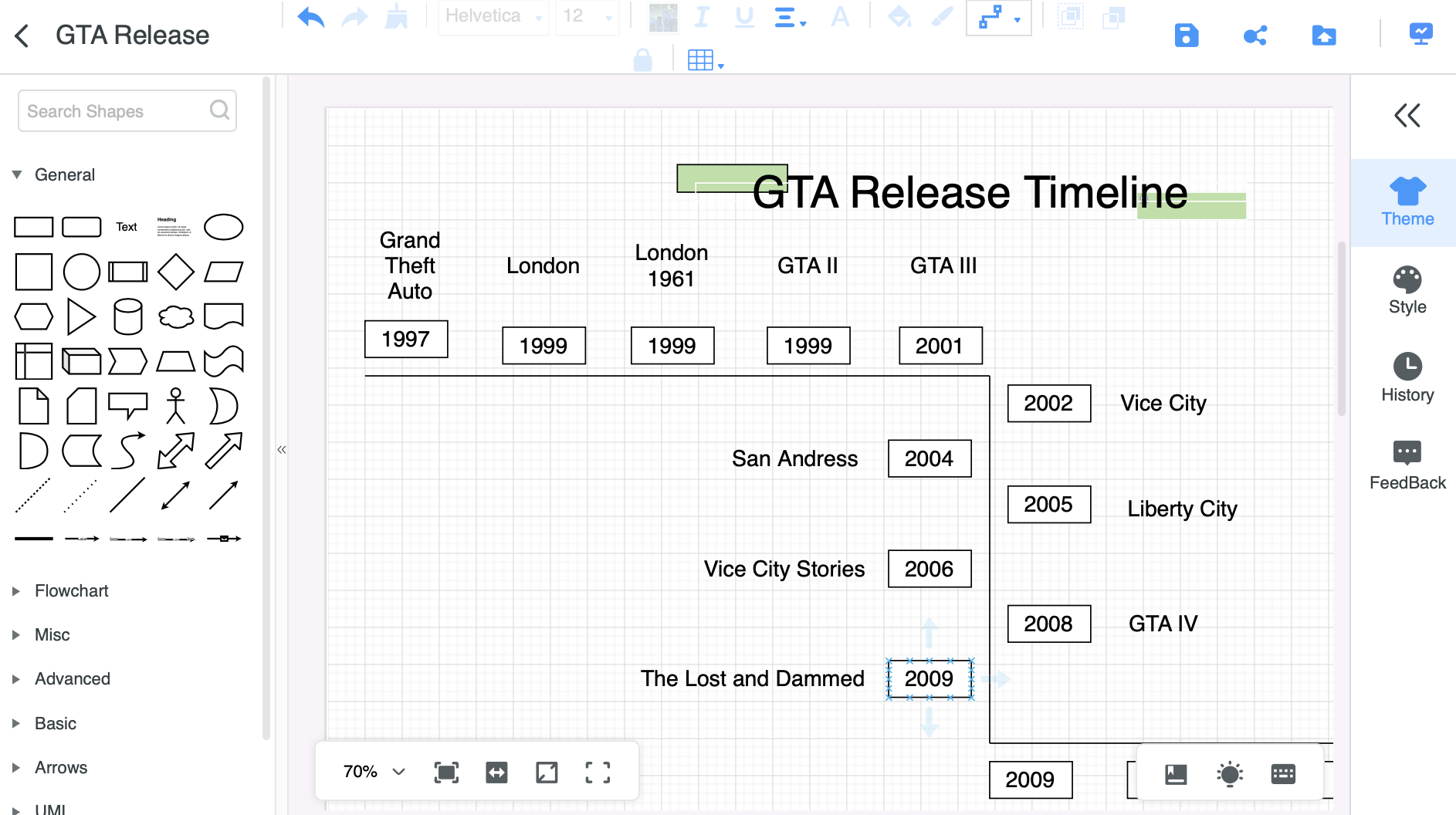Show keyboard shortcuts

click(x=1283, y=774)
